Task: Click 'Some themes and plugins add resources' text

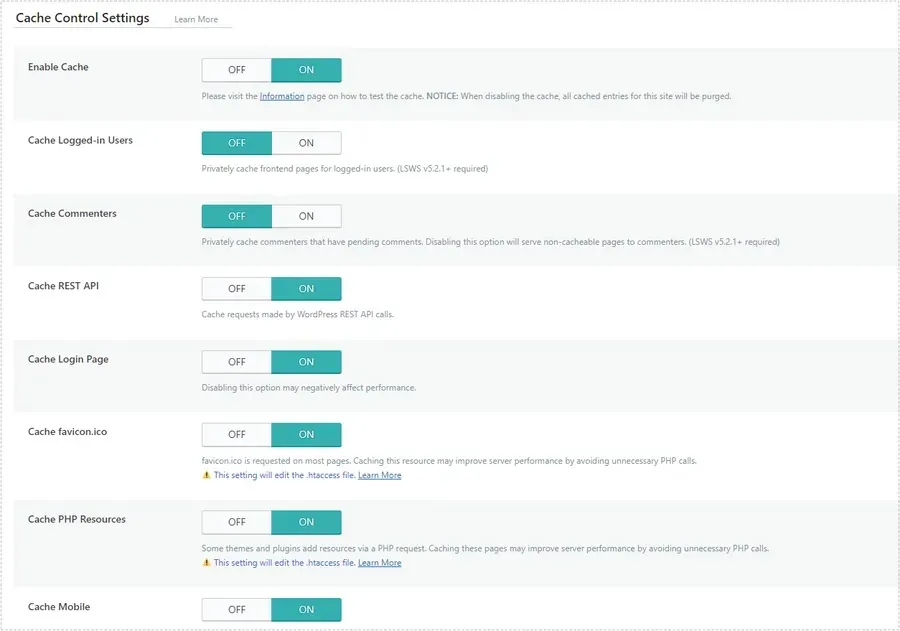Action: (485, 548)
